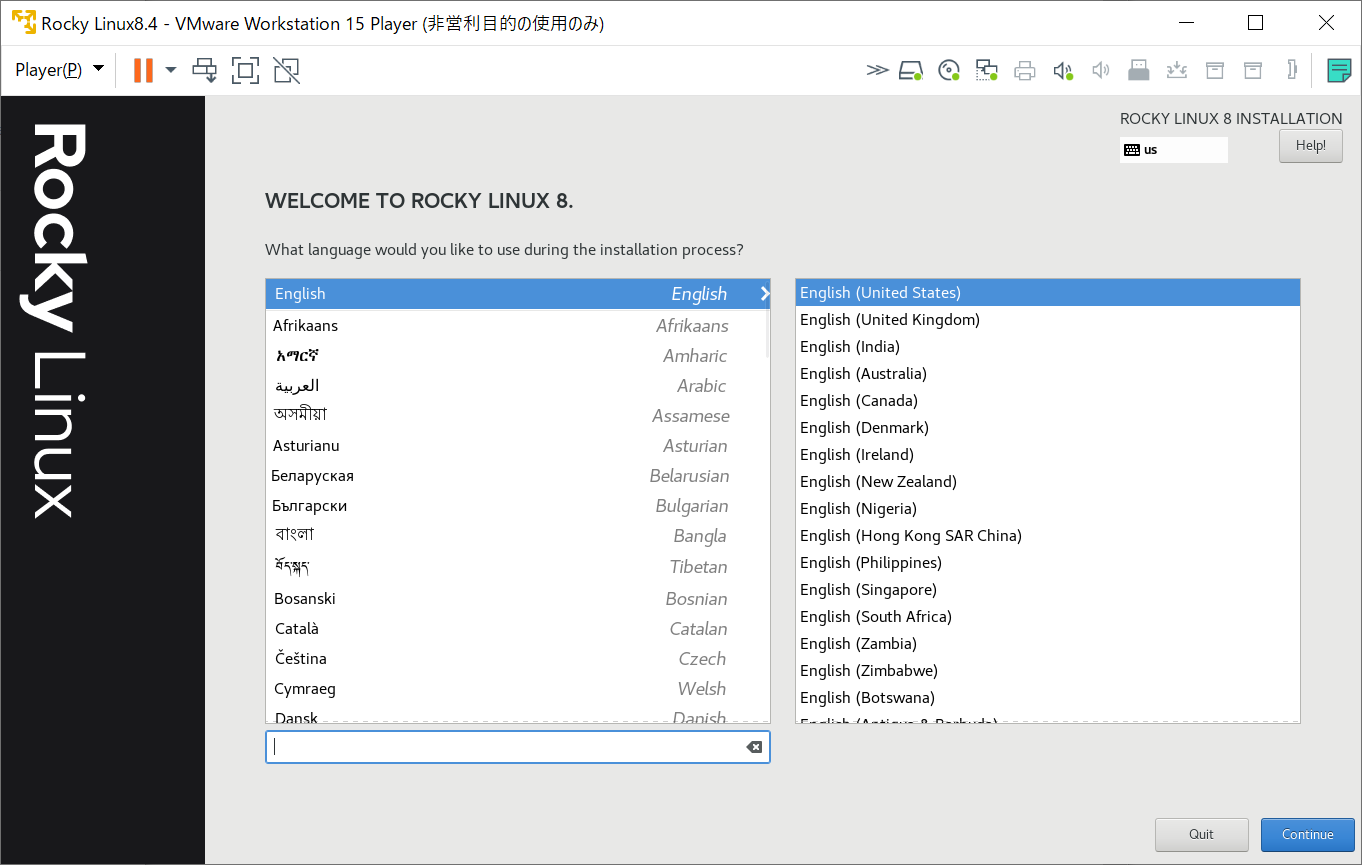Choose English (Singapore) locale
The image size is (1362, 865).
click(x=1048, y=590)
